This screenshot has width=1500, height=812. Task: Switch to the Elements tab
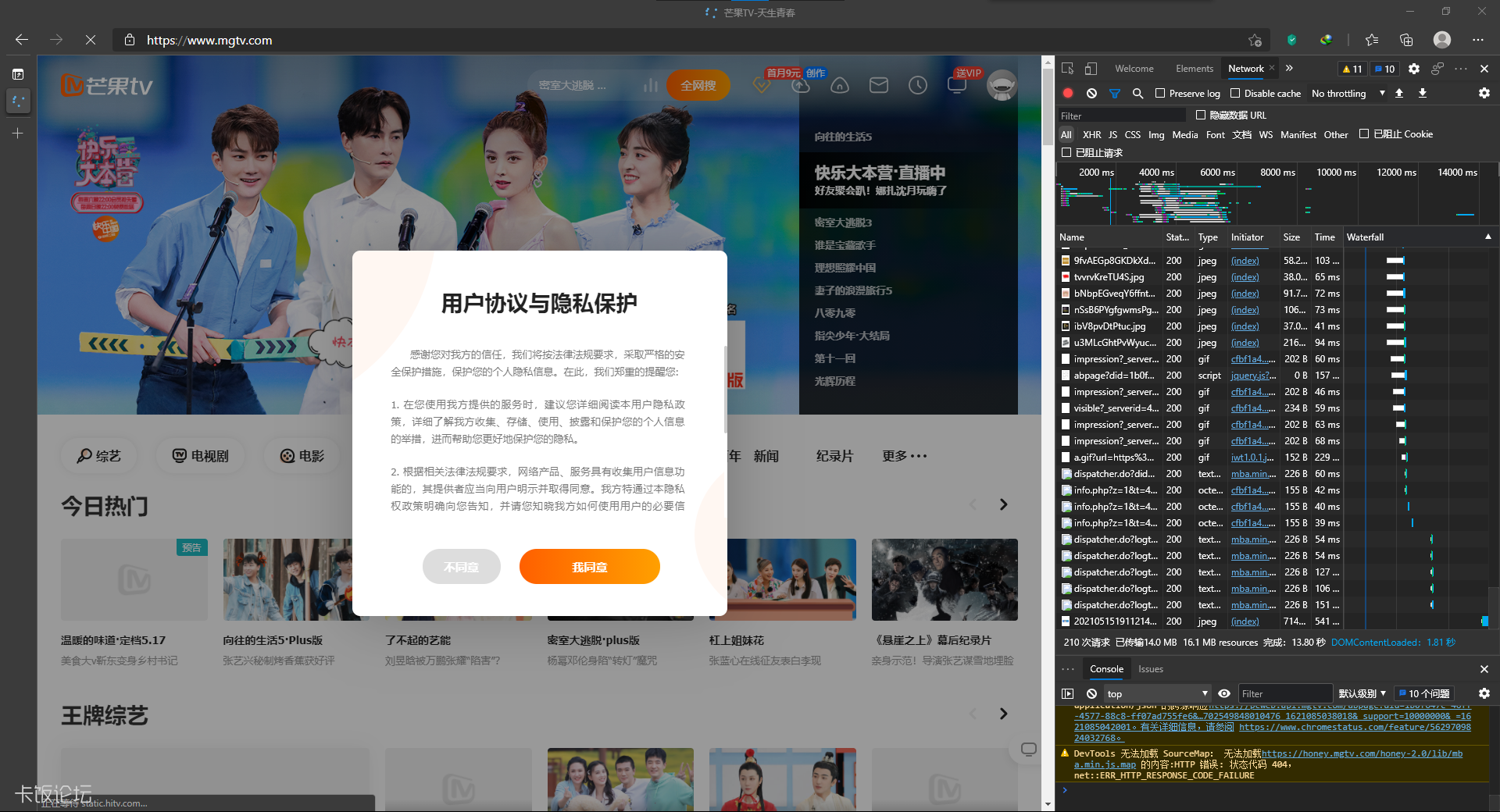(x=1195, y=69)
